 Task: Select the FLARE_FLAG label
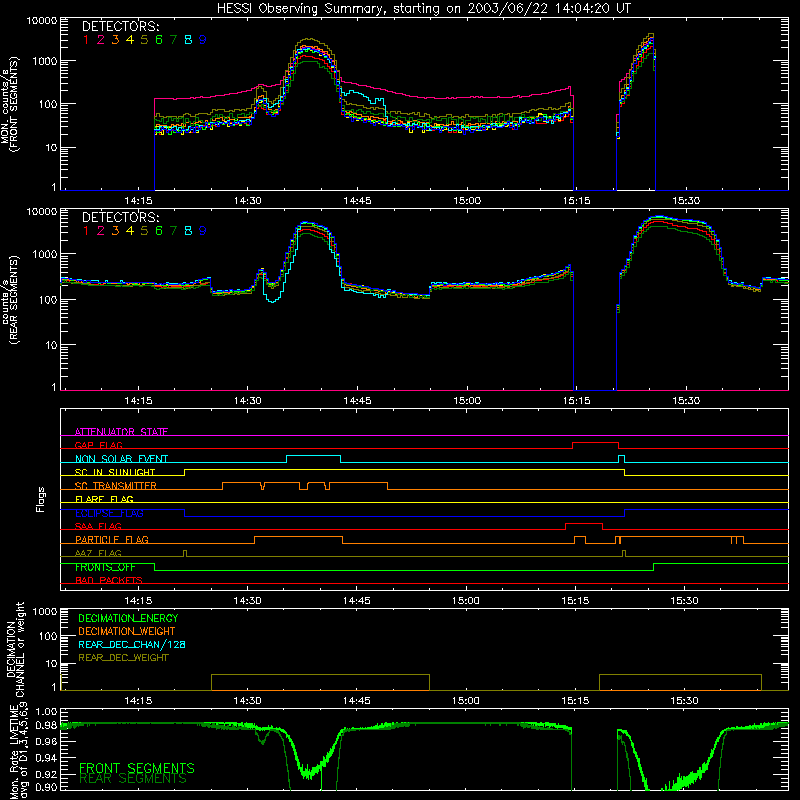pos(104,499)
